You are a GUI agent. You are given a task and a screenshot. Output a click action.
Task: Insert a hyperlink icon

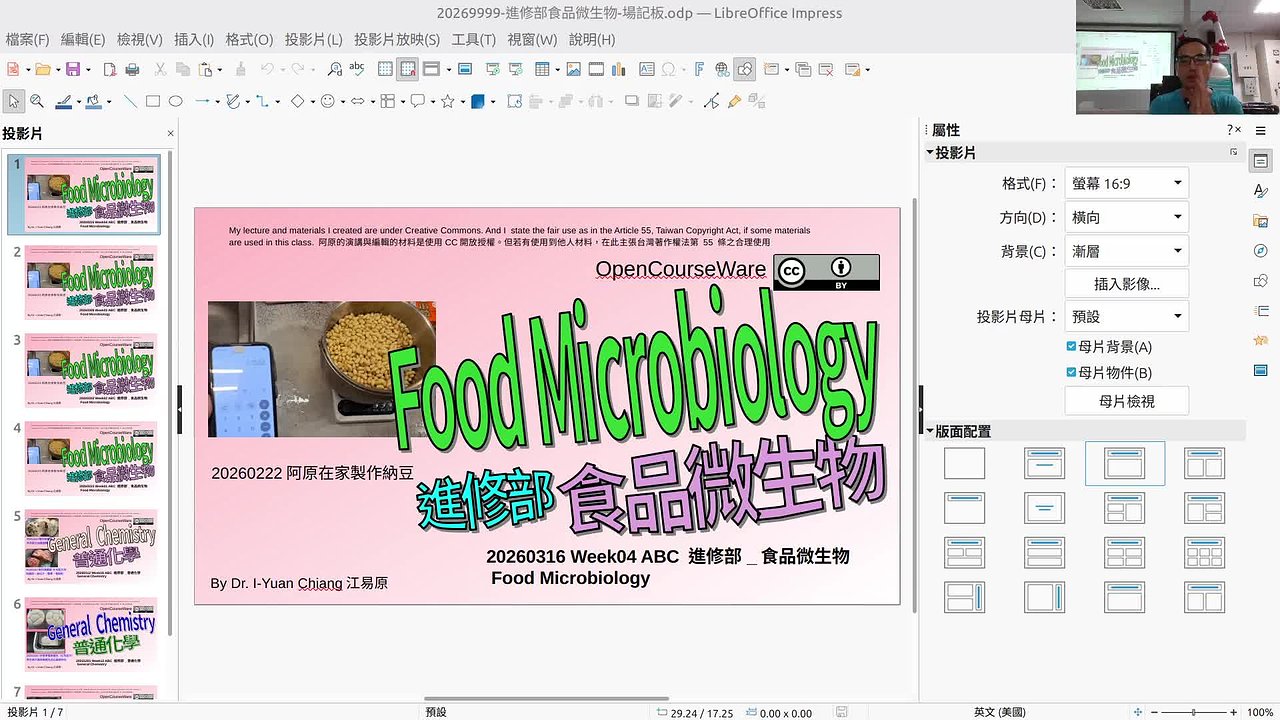[723, 70]
